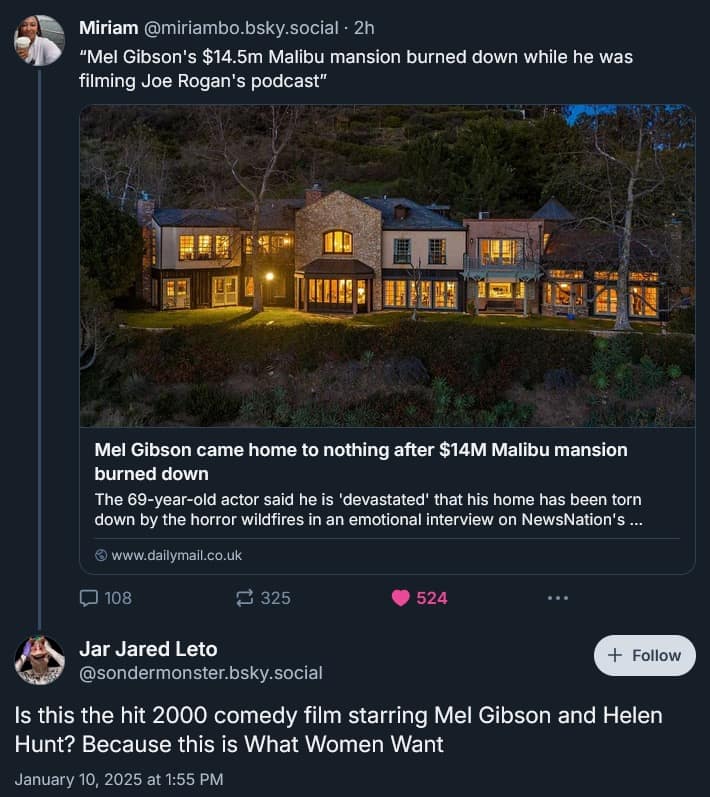Open Miriam's display name link

point(108,28)
